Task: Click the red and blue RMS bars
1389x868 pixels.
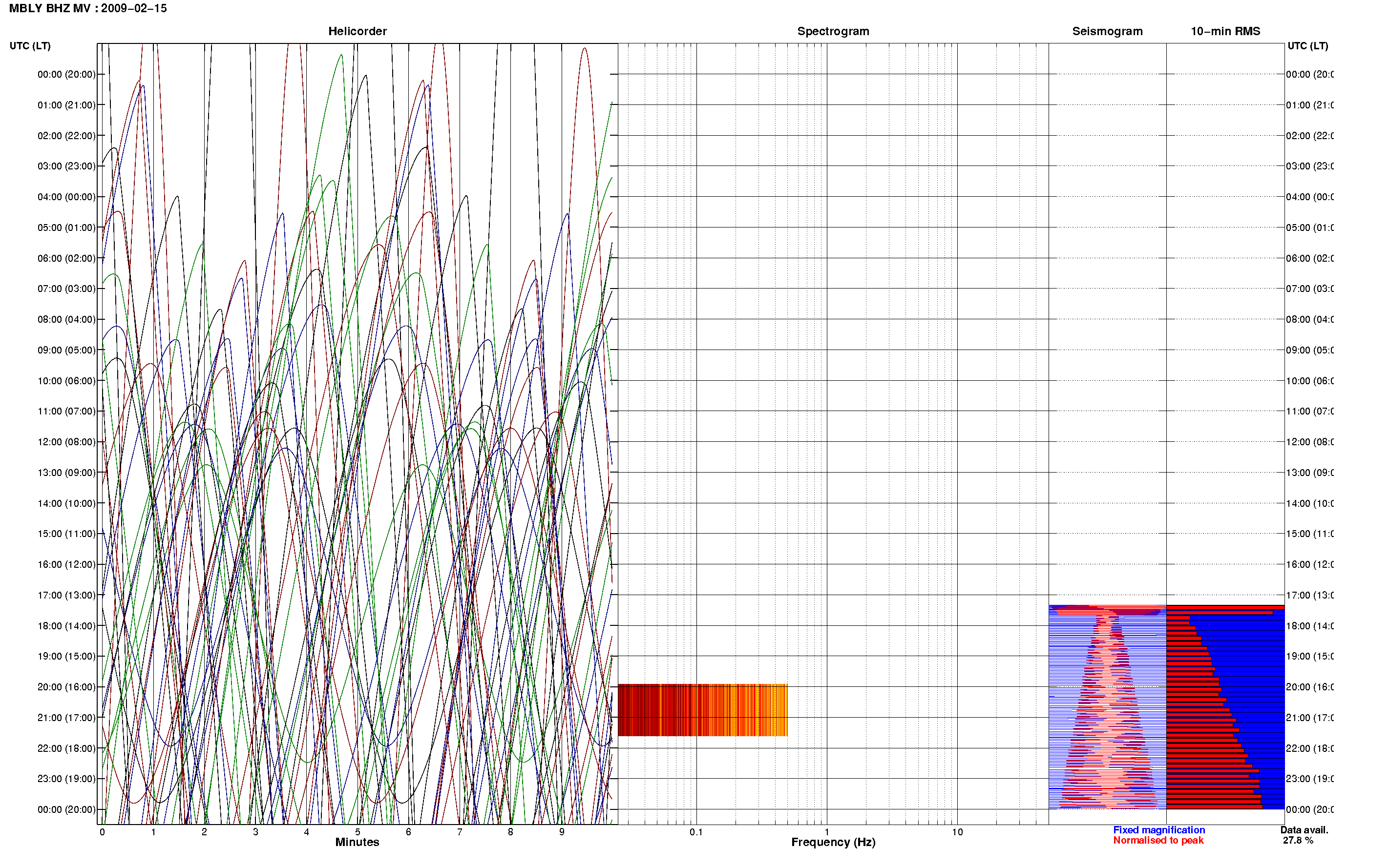Action: pos(1225,707)
